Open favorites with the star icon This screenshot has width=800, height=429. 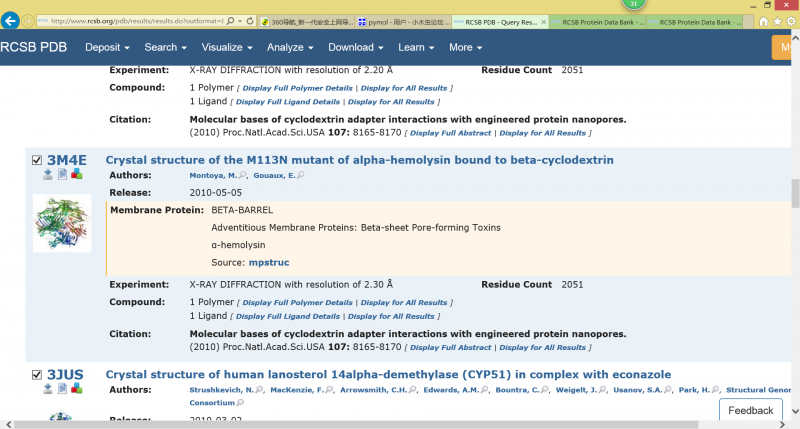pyautogui.click(x=777, y=21)
